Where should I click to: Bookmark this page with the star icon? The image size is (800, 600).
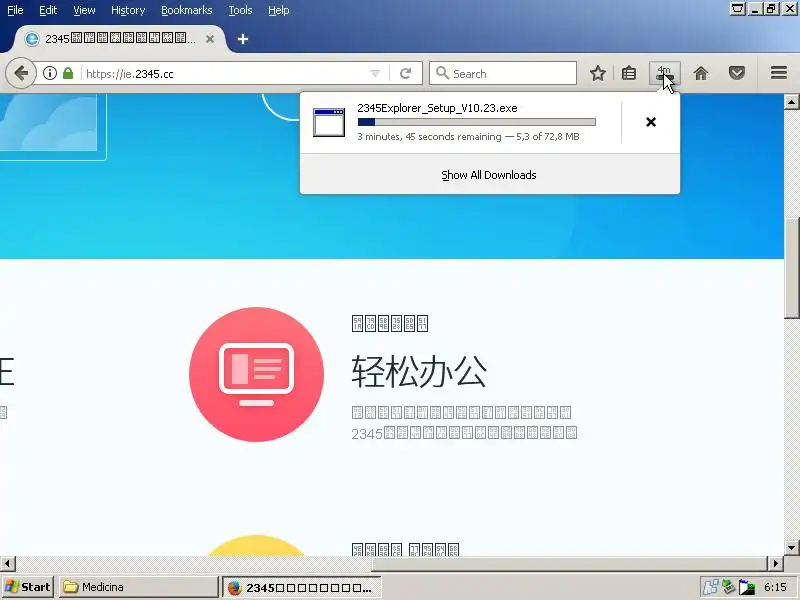(x=597, y=73)
